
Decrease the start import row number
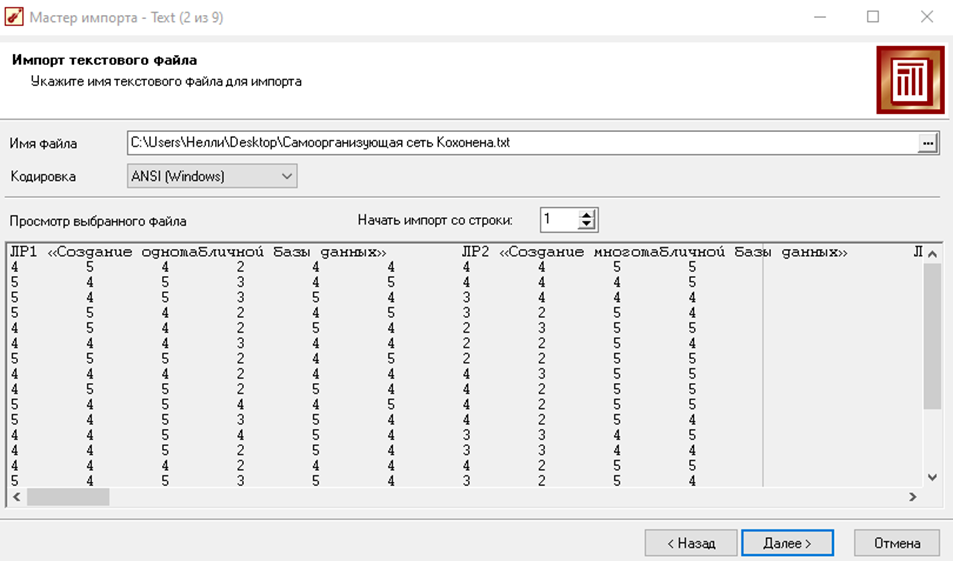click(x=586, y=225)
